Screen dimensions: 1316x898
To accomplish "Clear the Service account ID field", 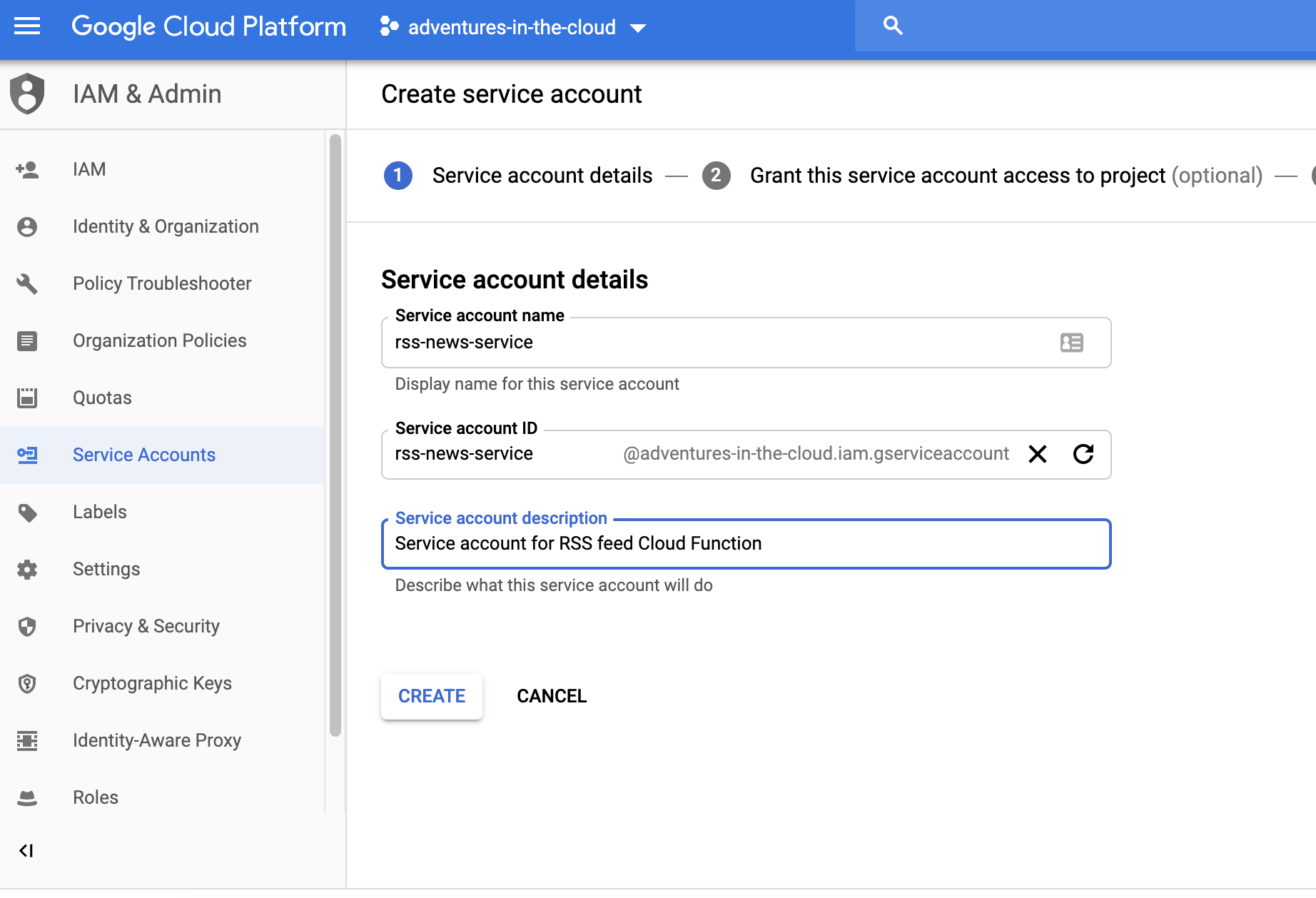I will click(x=1037, y=454).
